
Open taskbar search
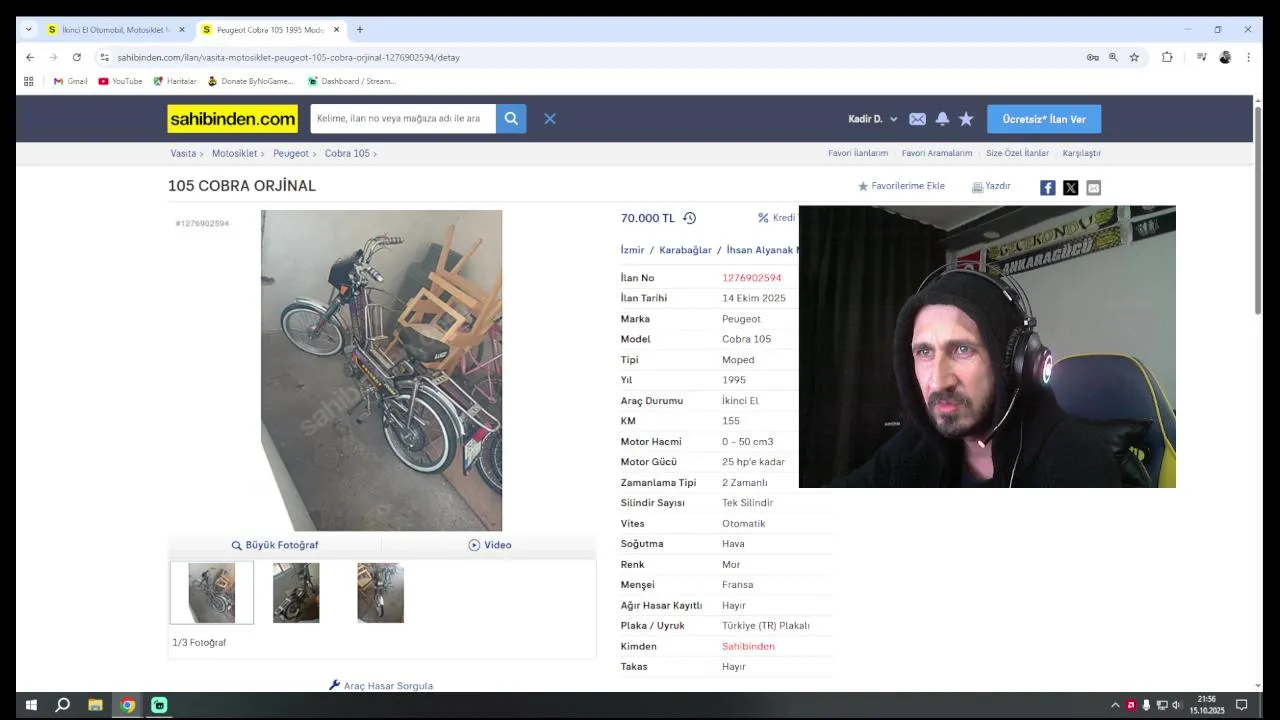(62, 705)
